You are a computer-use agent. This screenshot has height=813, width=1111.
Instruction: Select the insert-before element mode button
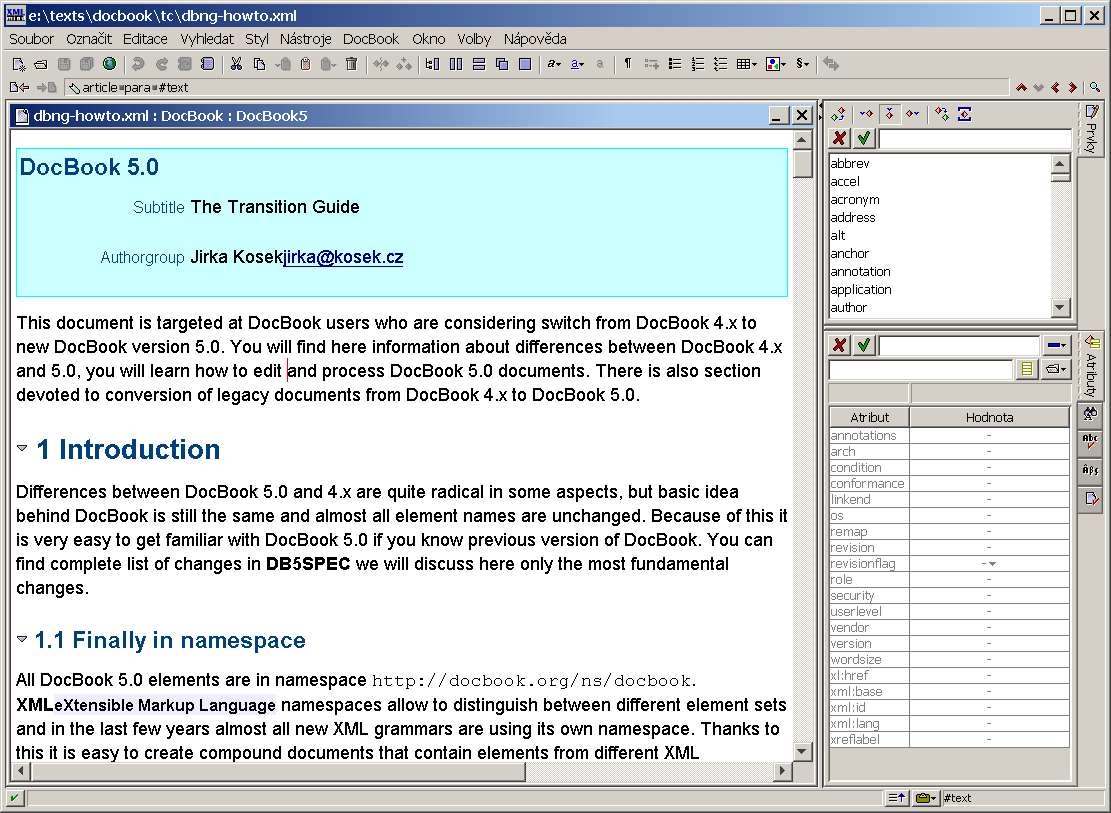point(866,113)
